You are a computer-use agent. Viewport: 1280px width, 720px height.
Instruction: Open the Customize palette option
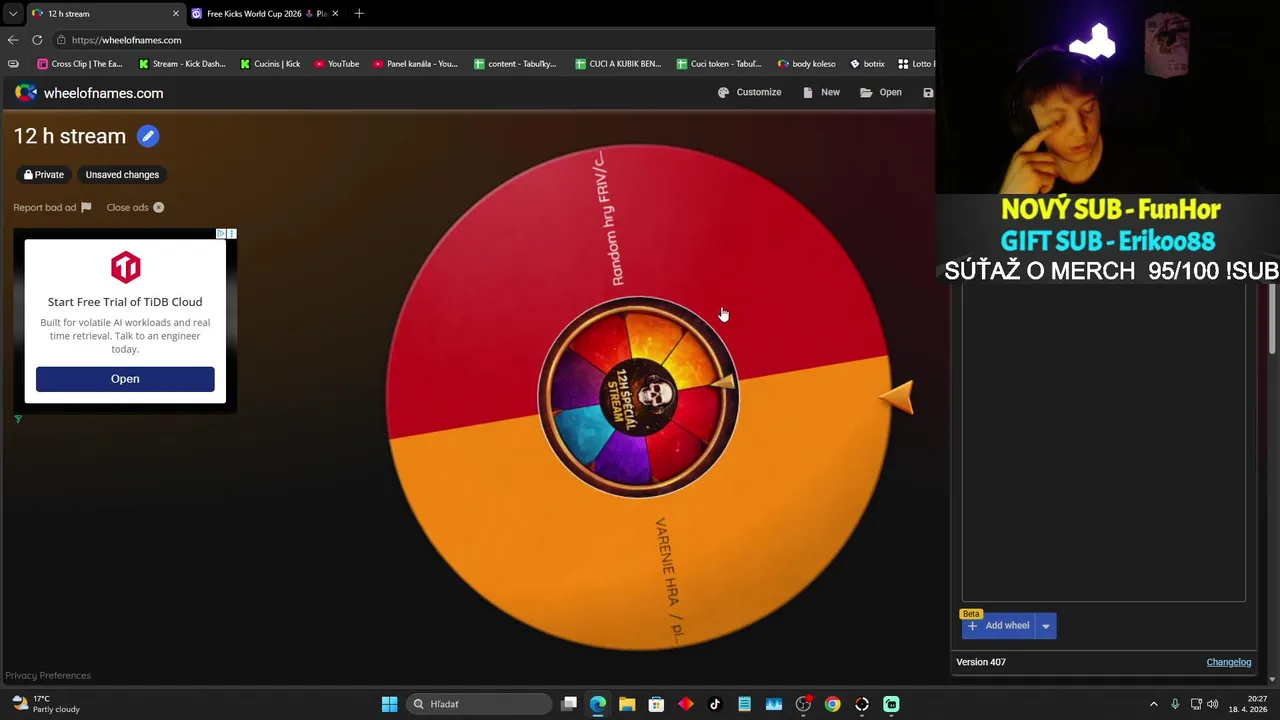(x=749, y=92)
